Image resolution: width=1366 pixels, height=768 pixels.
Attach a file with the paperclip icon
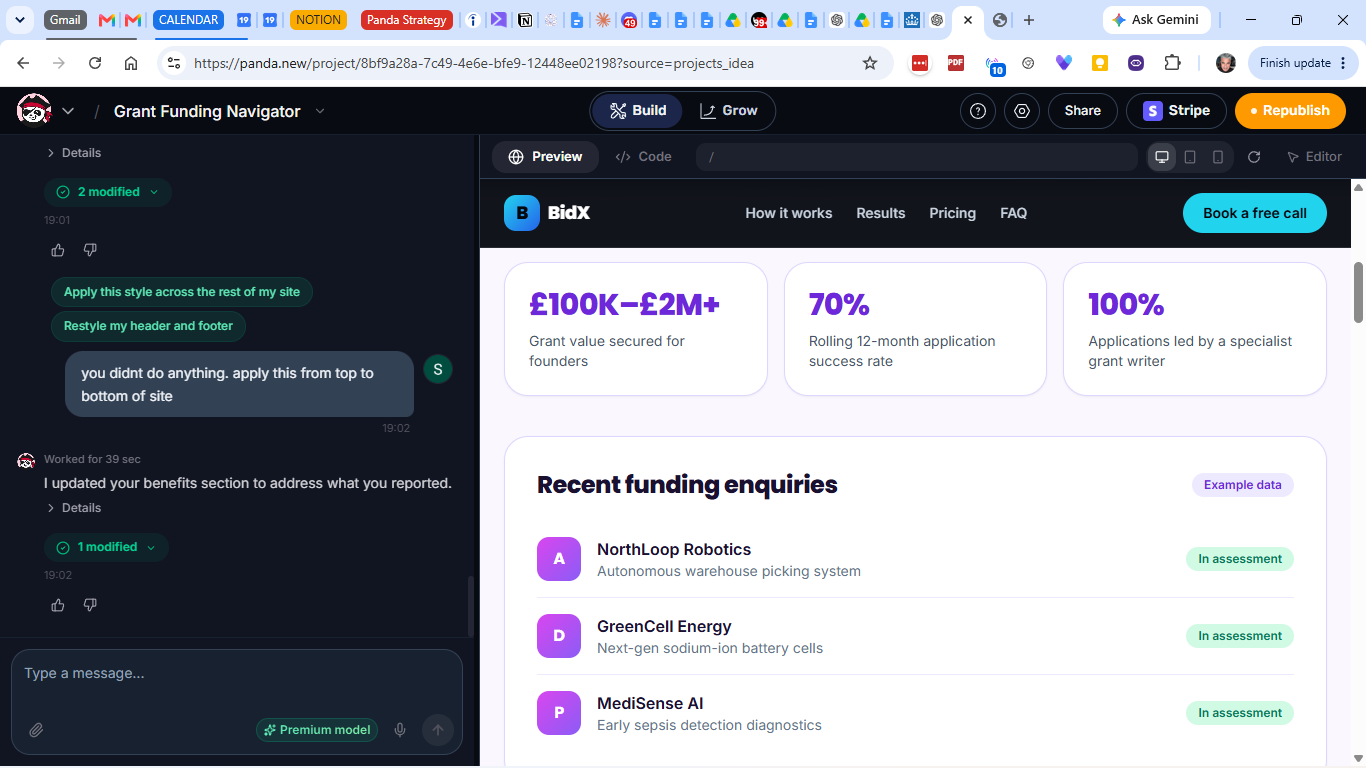36,730
